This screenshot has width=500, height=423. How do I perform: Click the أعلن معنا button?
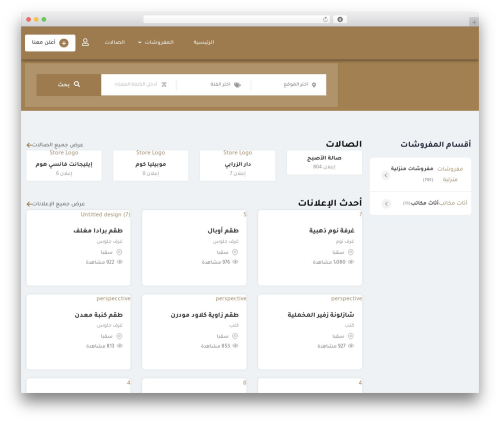coord(50,43)
